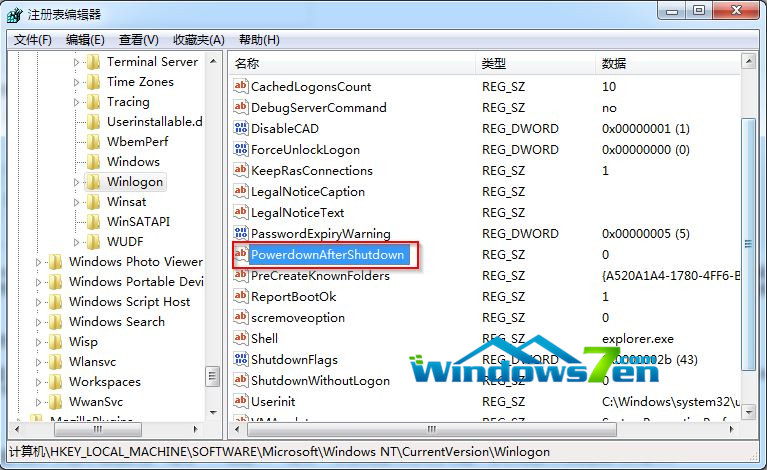Click the KeepRasConnections string value icon

(x=241, y=171)
